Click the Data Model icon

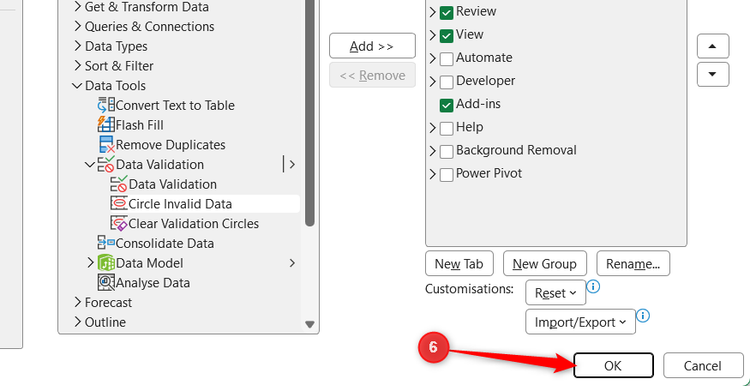pos(106,263)
